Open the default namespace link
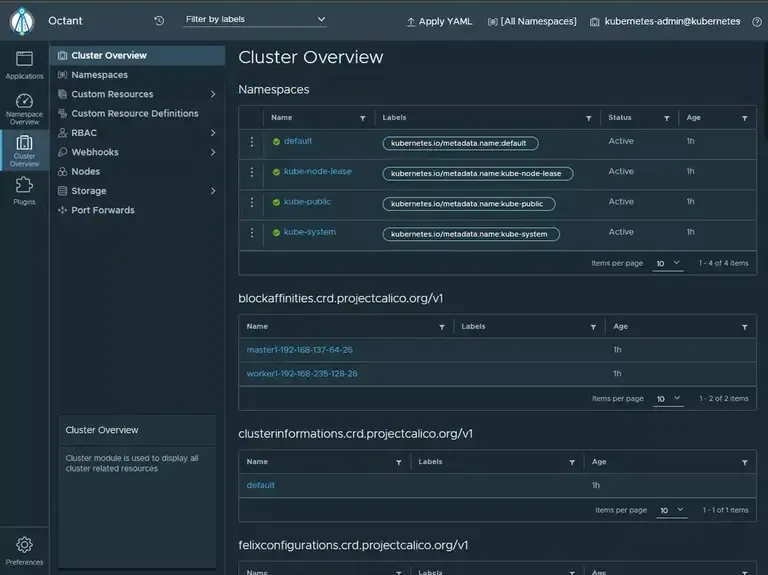Screen dimensions: 768x575 pyautogui.click(x=298, y=141)
